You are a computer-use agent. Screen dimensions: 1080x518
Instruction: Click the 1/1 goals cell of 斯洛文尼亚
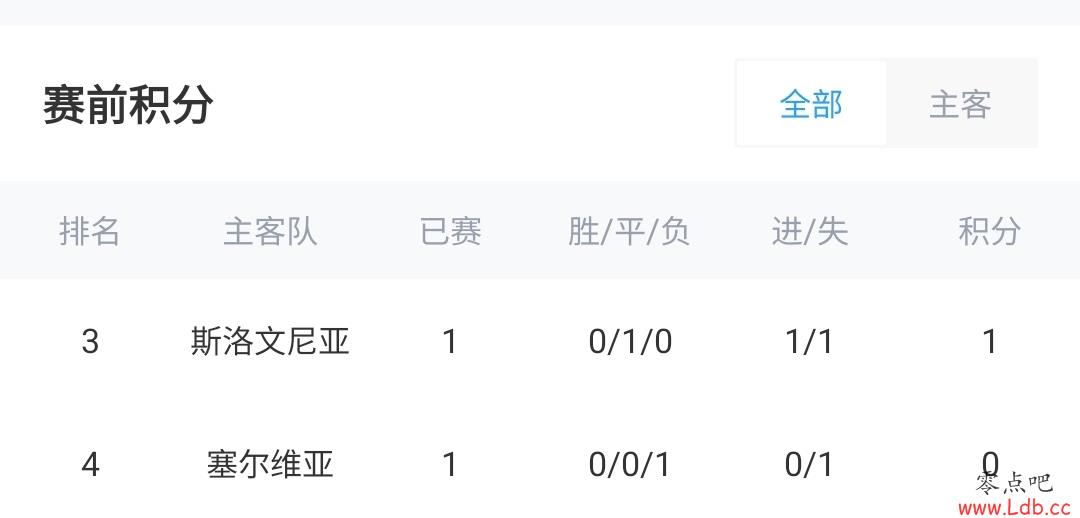[x=809, y=342]
